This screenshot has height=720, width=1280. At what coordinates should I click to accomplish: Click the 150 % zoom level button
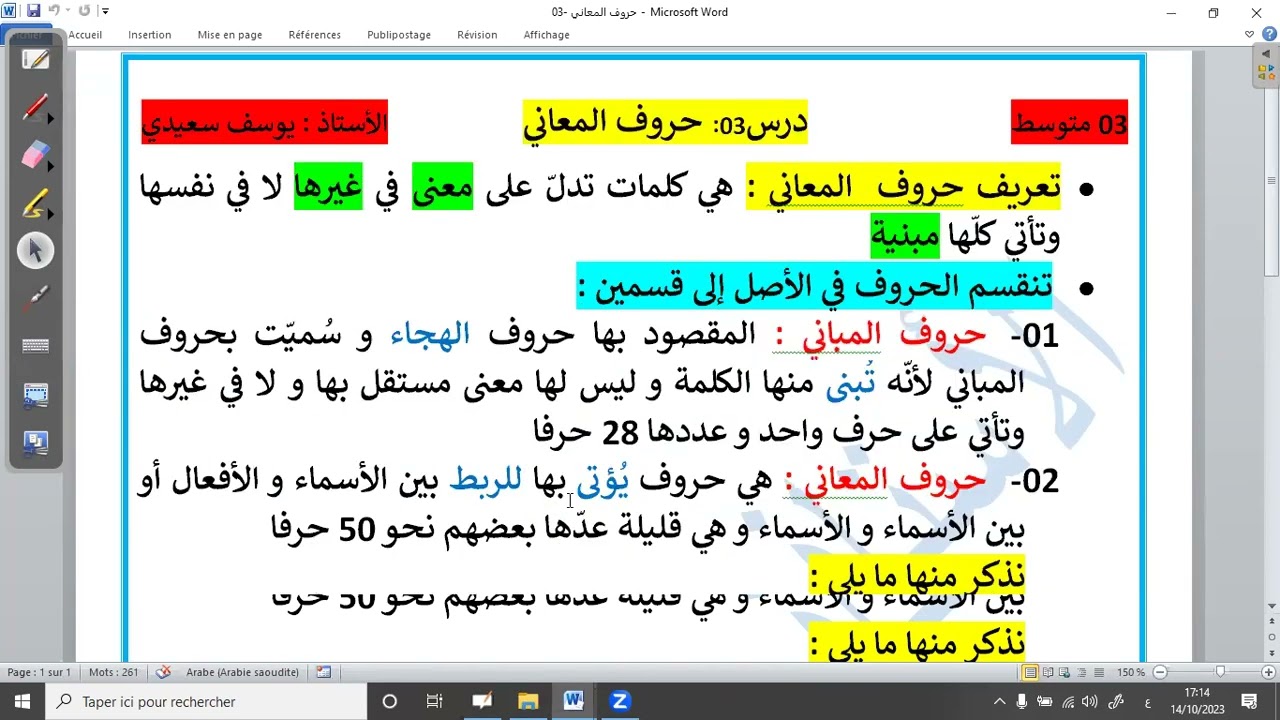1131,672
